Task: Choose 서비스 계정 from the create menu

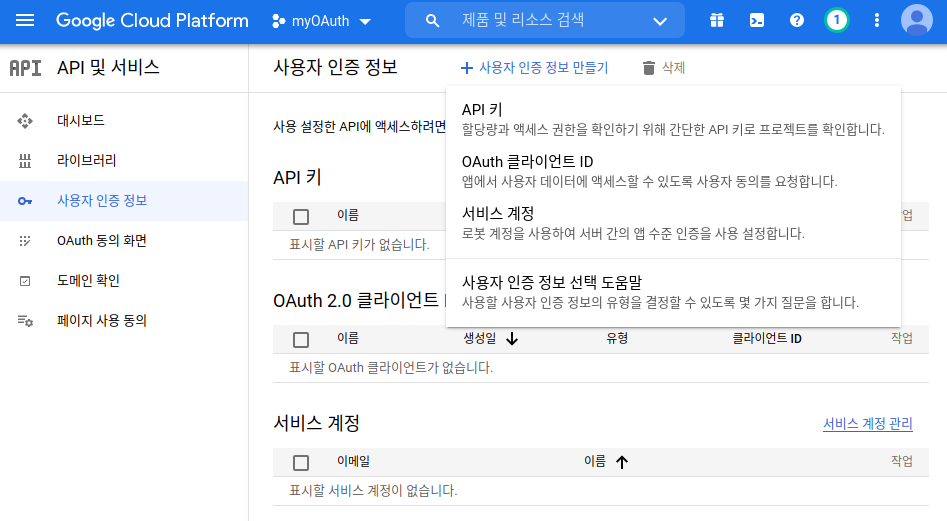Action: coord(673,223)
